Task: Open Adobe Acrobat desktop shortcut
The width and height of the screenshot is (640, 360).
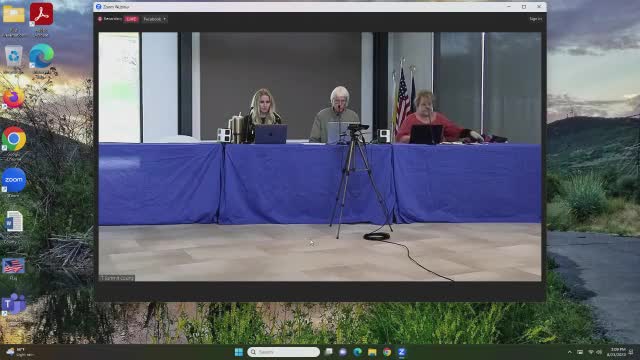Action: point(41,14)
